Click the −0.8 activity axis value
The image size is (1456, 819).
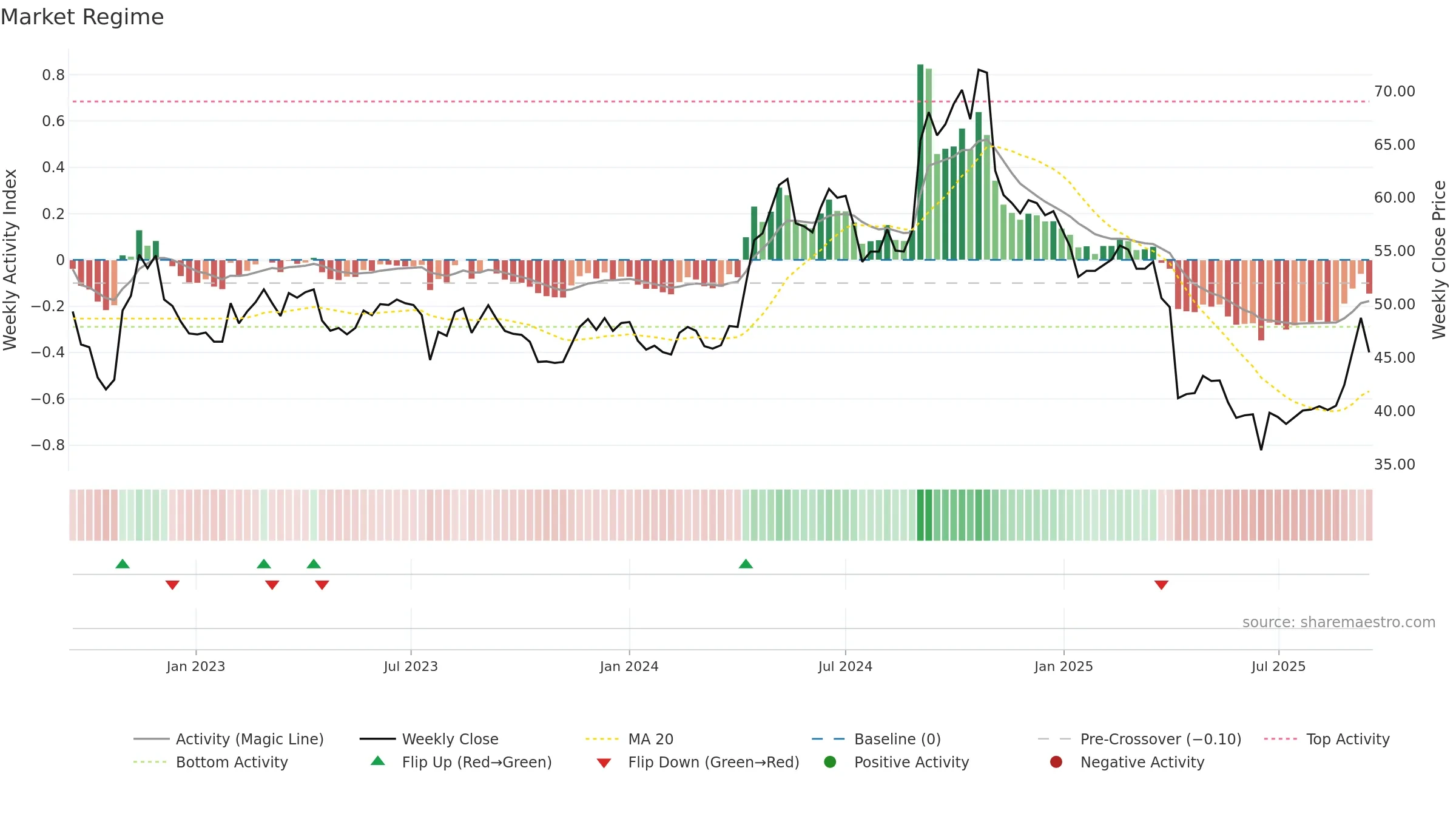pyautogui.click(x=48, y=445)
